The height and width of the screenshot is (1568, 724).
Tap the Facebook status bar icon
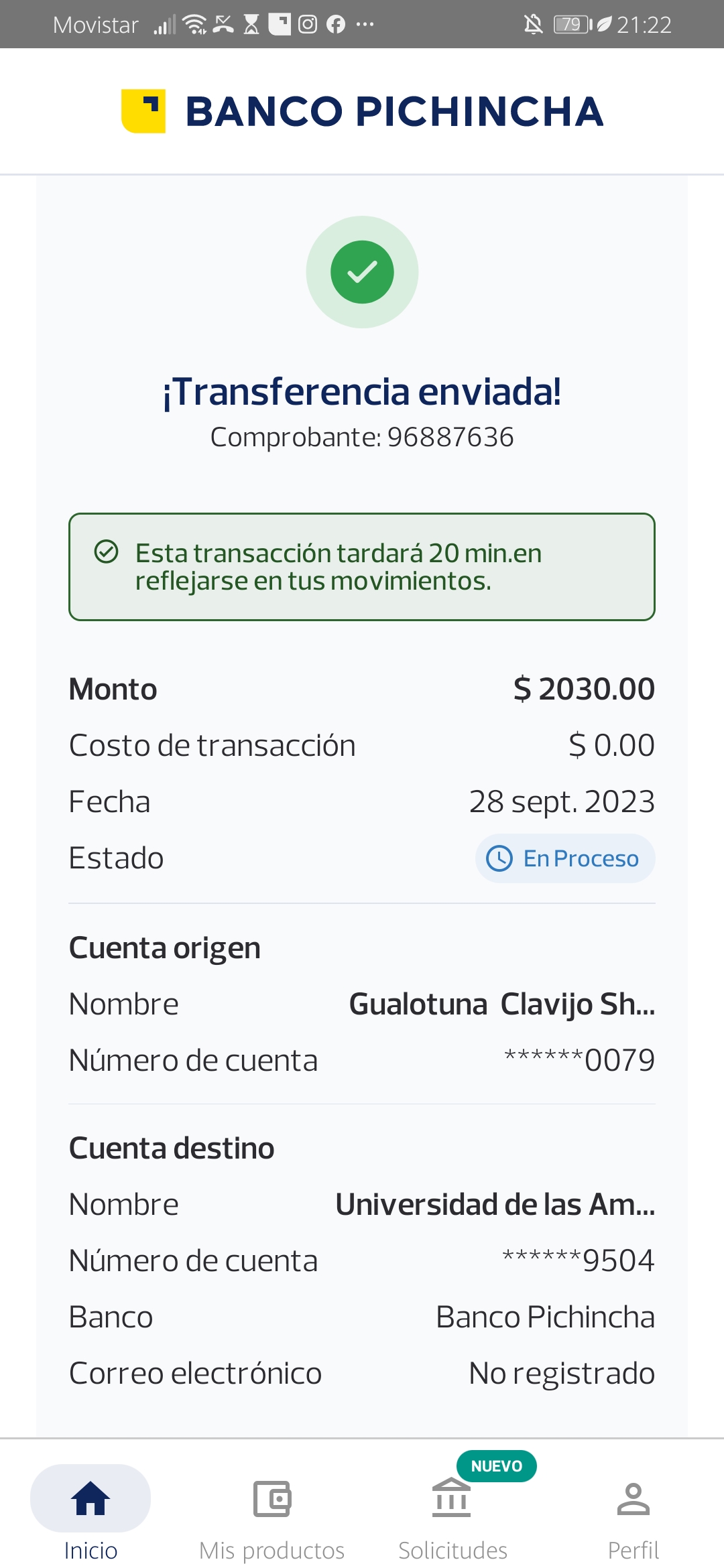[336, 25]
